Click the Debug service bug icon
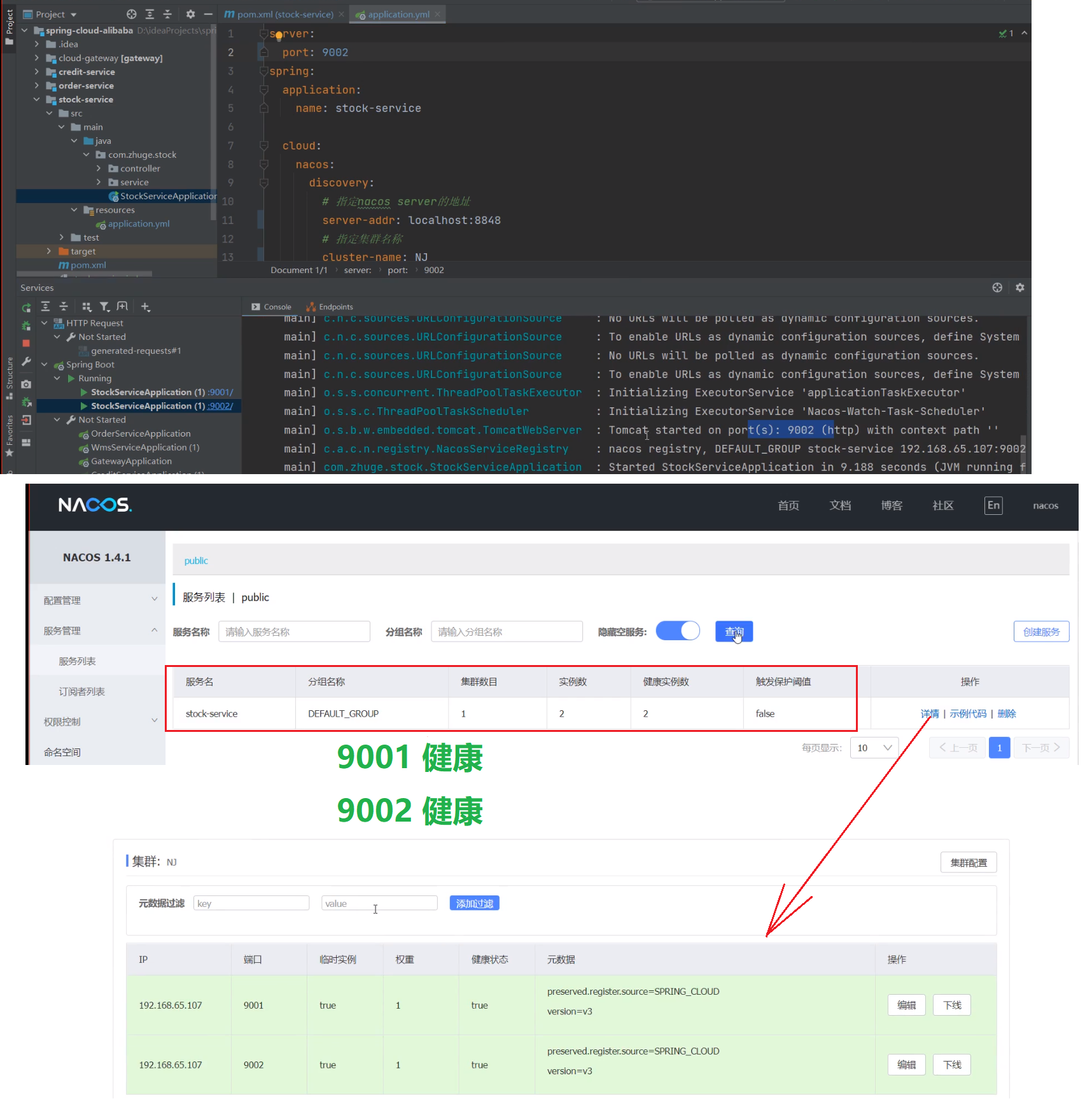 26,325
